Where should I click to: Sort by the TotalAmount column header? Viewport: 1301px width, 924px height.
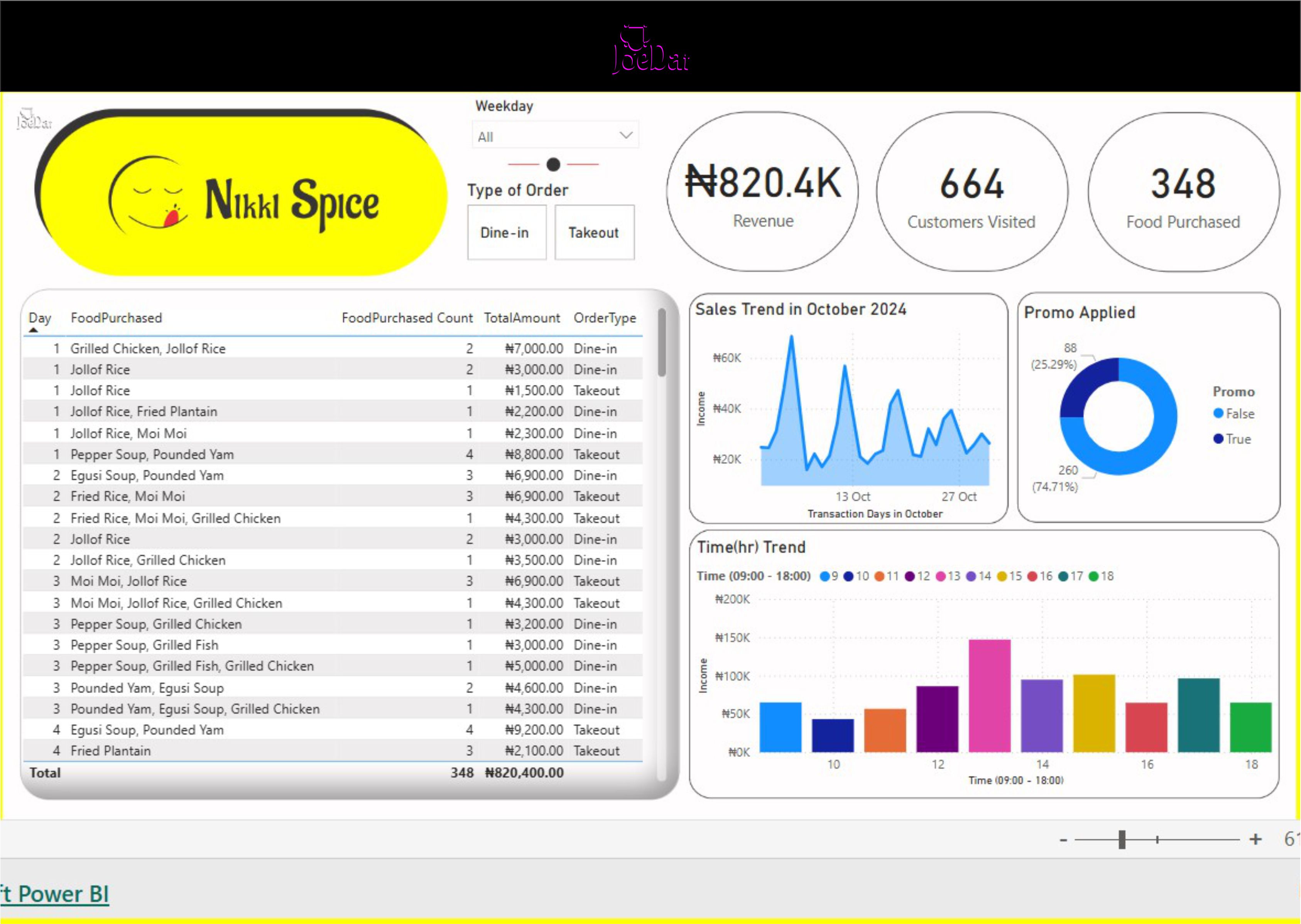521,318
